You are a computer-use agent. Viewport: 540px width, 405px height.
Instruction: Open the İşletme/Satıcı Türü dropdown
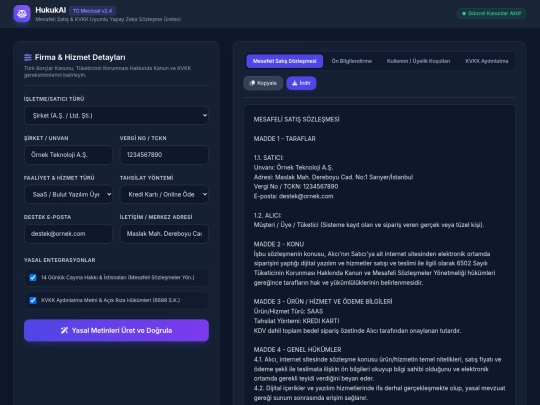point(116,115)
